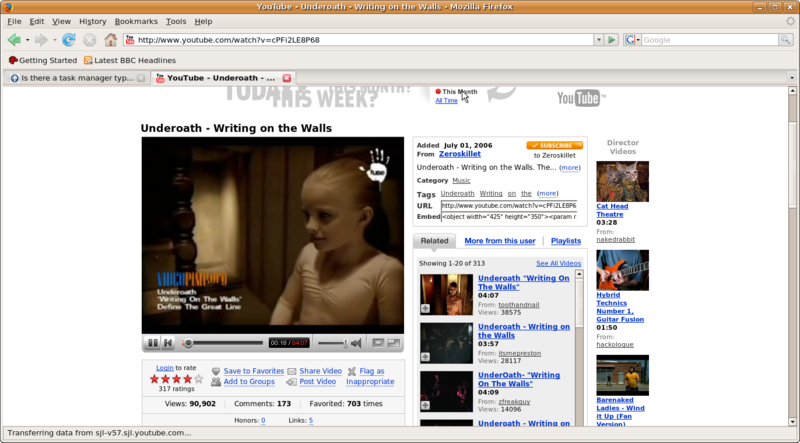
Task: Click the plus icon on toothandnail video thumbnail
Action: (425, 309)
